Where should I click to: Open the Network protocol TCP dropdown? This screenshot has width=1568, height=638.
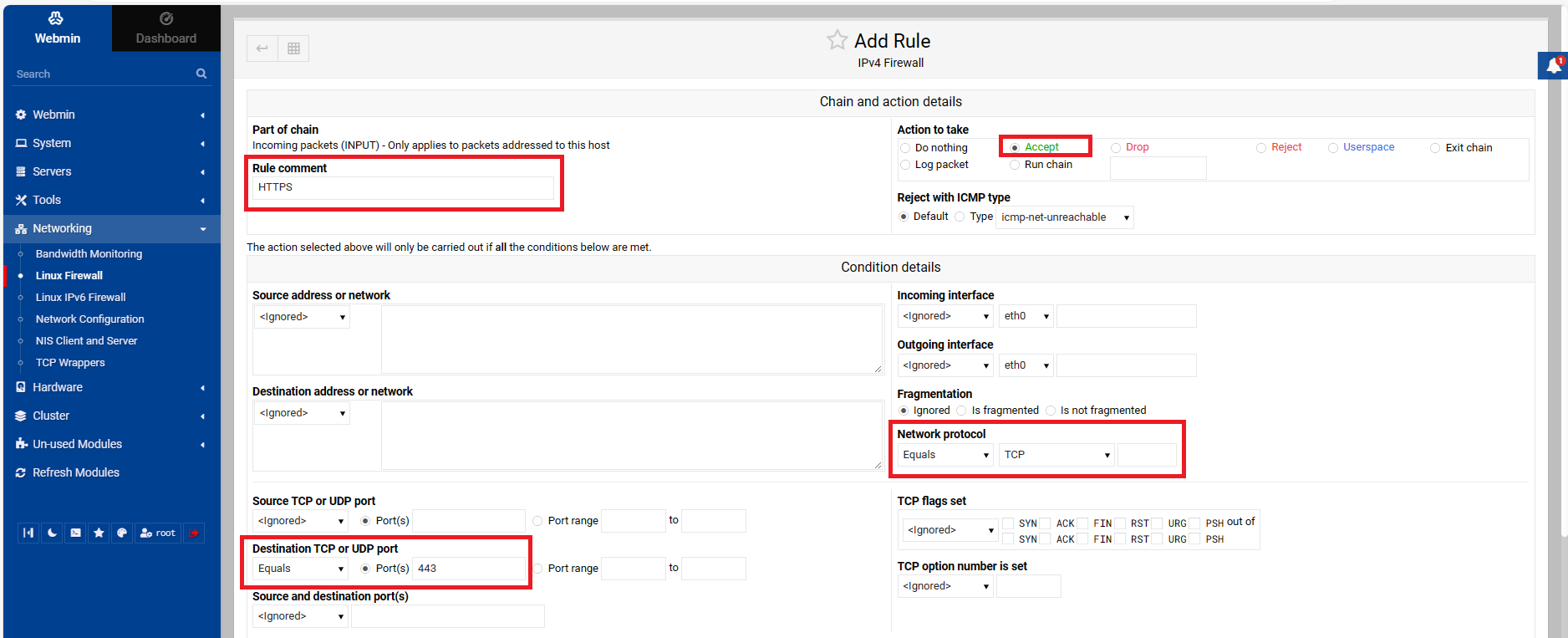(x=1056, y=455)
